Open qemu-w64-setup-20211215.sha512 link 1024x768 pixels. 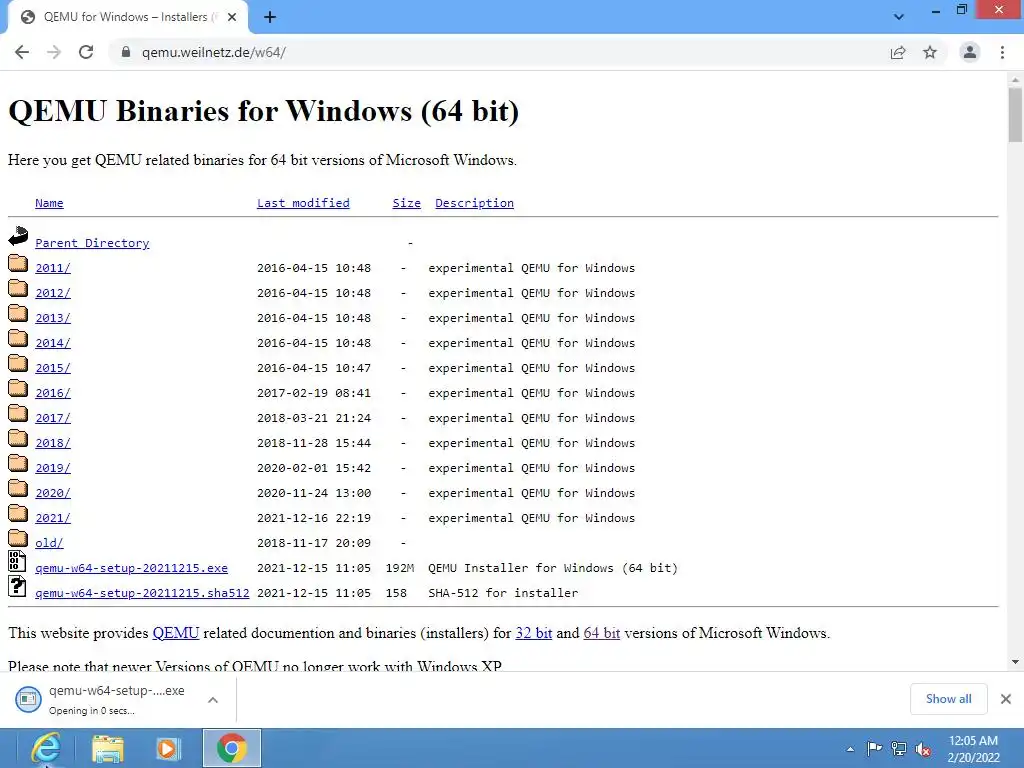click(142, 593)
